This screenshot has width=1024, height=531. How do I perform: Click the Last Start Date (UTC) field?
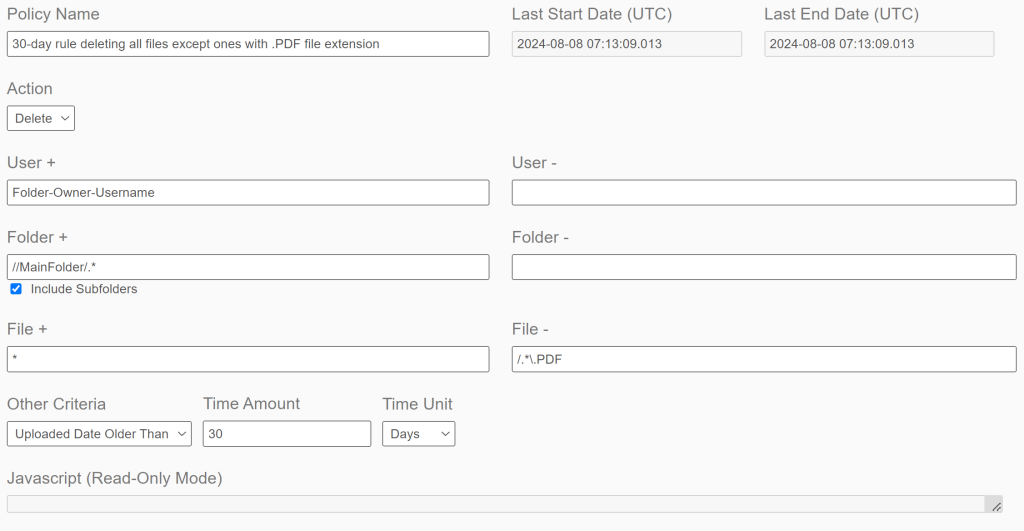pos(627,44)
